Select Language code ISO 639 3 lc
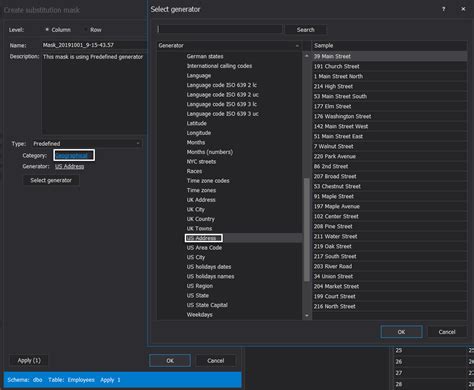474x390 pixels. tap(222, 104)
